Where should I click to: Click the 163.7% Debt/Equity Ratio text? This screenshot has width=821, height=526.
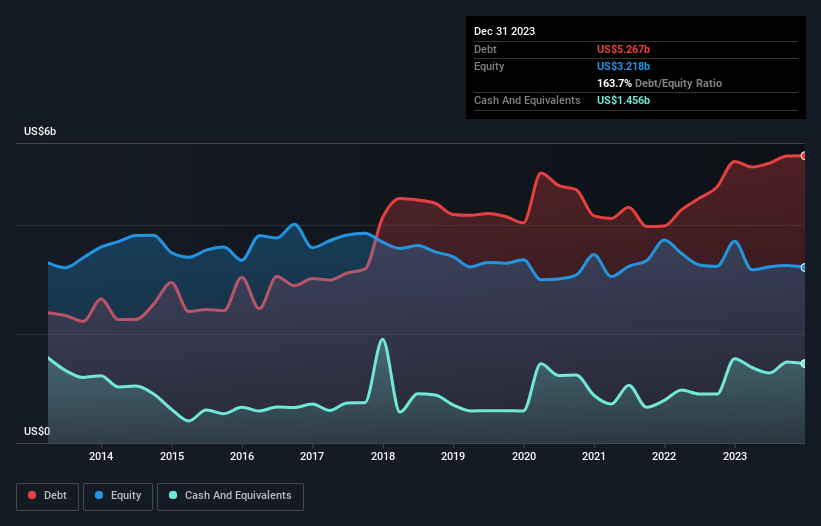[659, 83]
